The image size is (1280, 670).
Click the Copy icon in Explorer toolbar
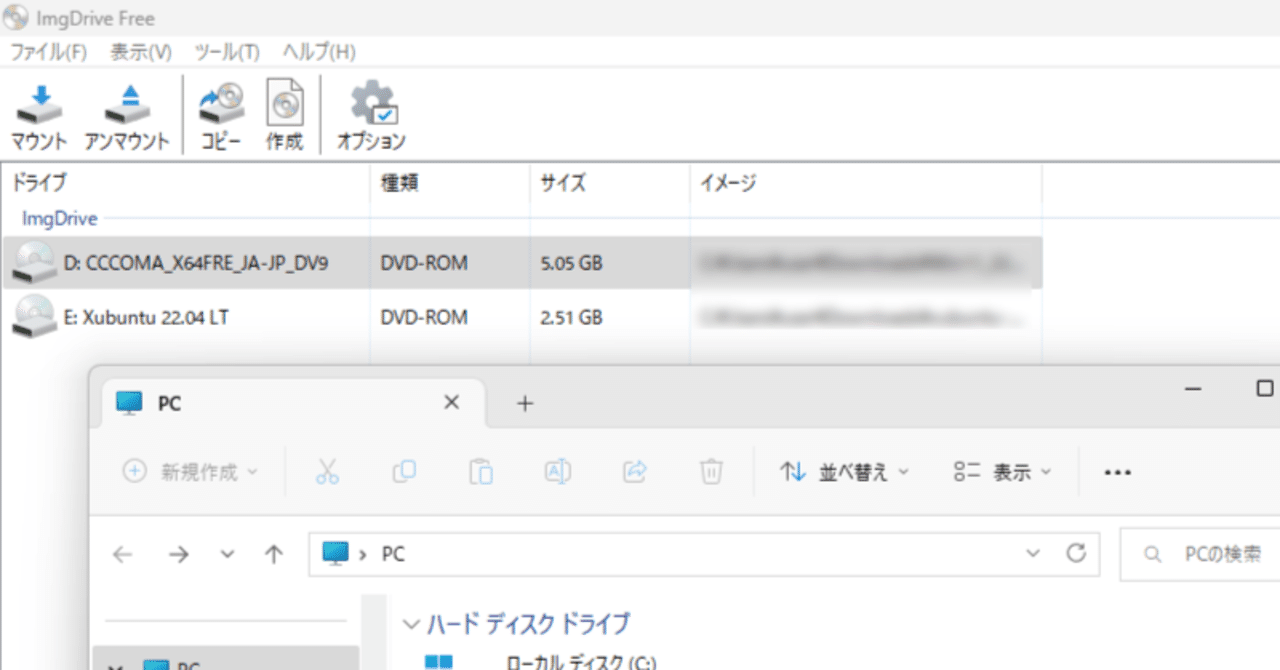click(404, 471)
